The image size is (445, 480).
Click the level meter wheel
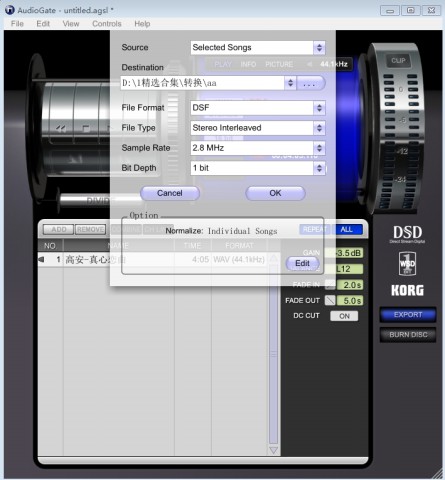[396, 128]
